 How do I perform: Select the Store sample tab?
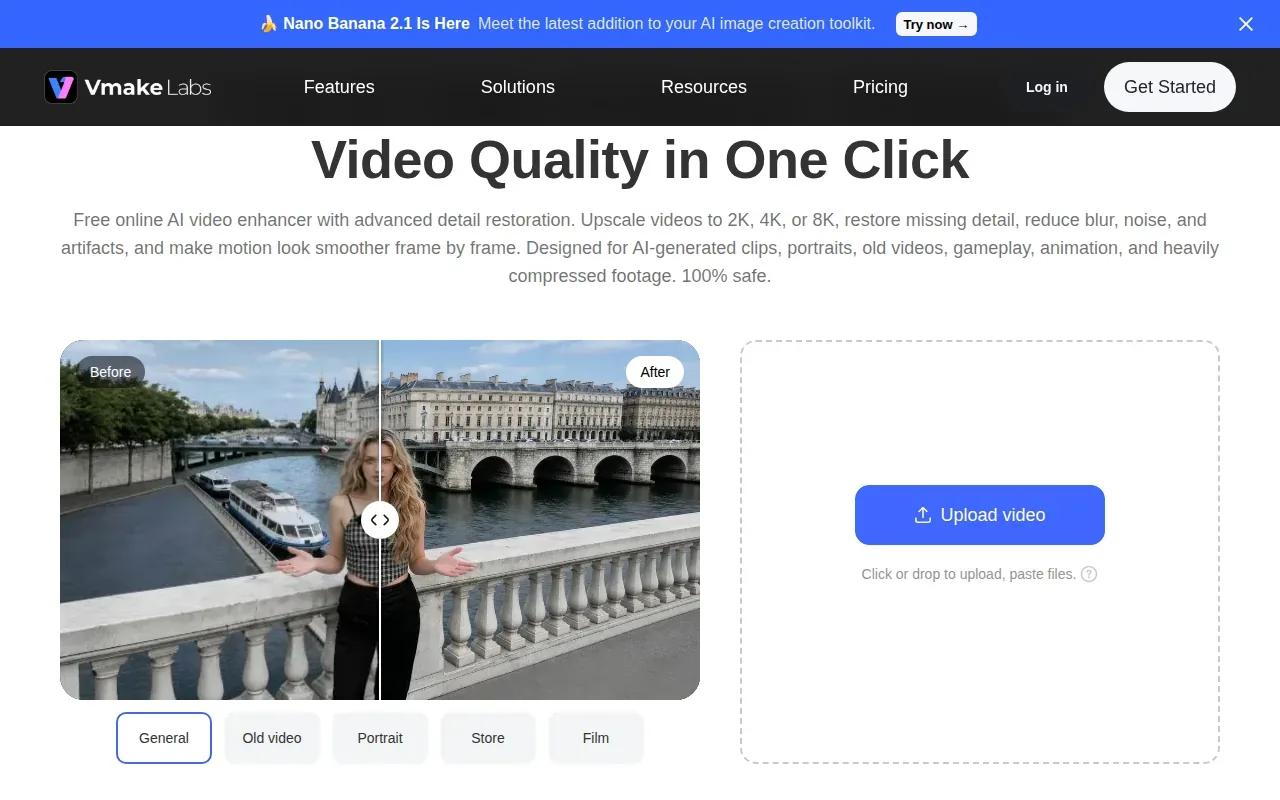[488, 738]
